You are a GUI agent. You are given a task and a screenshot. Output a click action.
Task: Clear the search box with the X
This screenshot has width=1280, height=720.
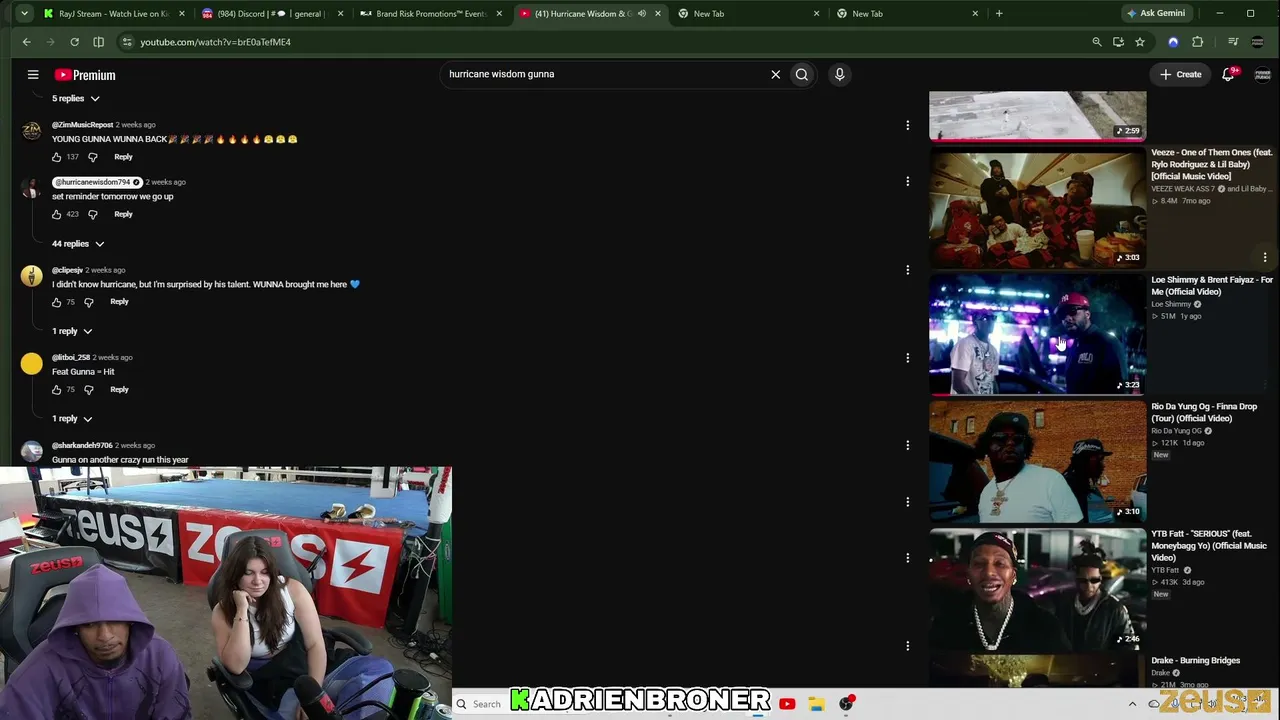click(775, 74)
